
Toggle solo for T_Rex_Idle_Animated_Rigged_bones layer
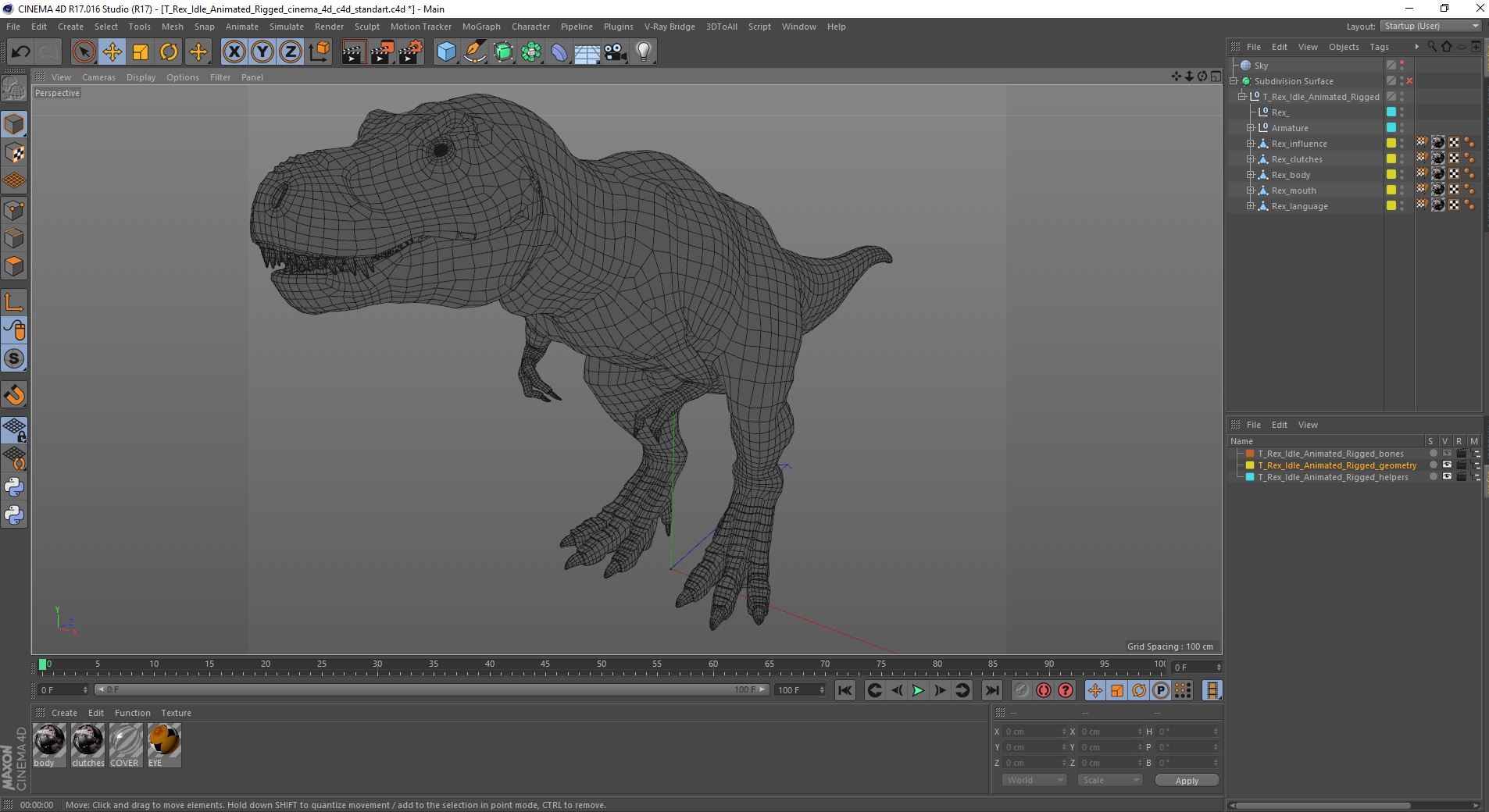pyautogui.click(x=1433, y=454)
